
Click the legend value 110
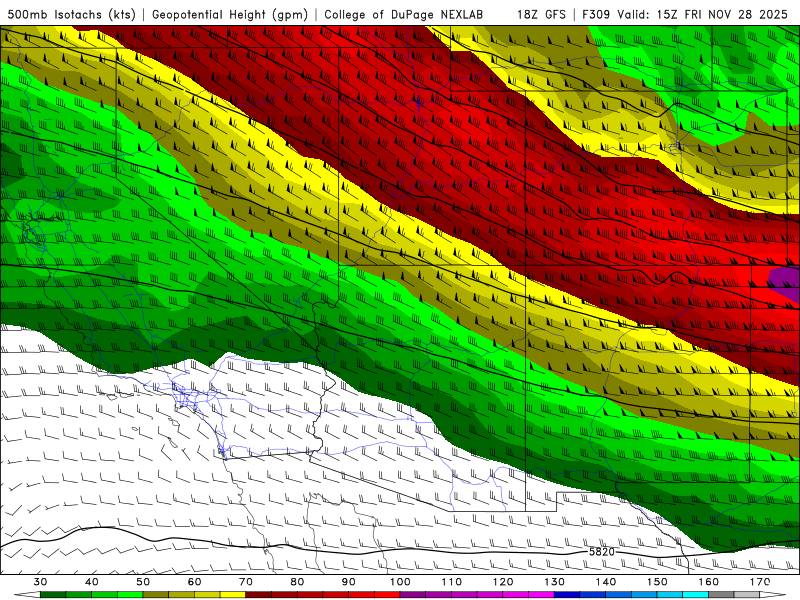coord(452,582)
